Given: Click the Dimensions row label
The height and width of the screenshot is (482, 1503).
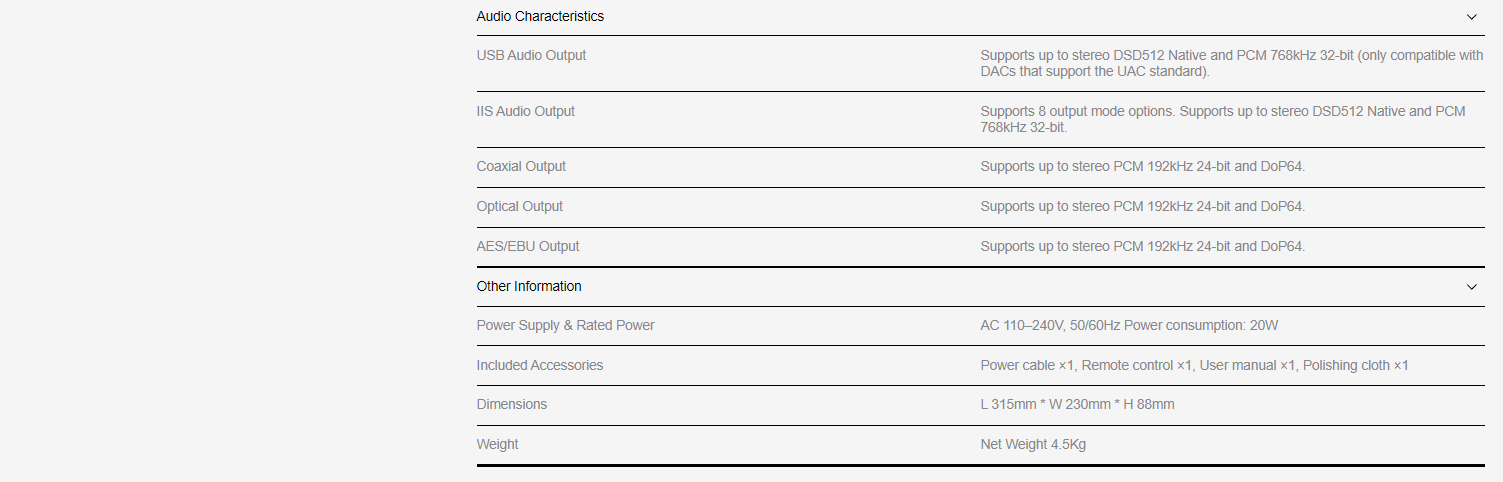Looking at the screenshot, I should pyautogui.click(x=511, y=404).
